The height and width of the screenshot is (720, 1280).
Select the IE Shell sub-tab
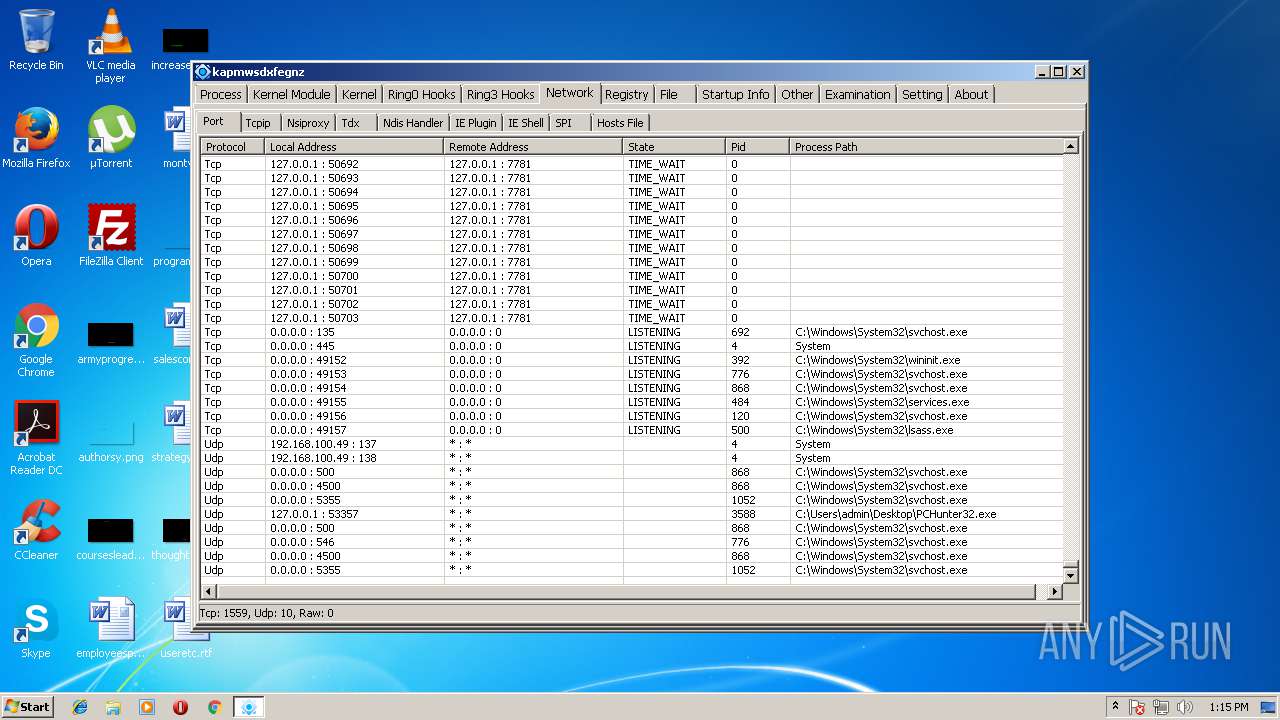pos(526,123)
